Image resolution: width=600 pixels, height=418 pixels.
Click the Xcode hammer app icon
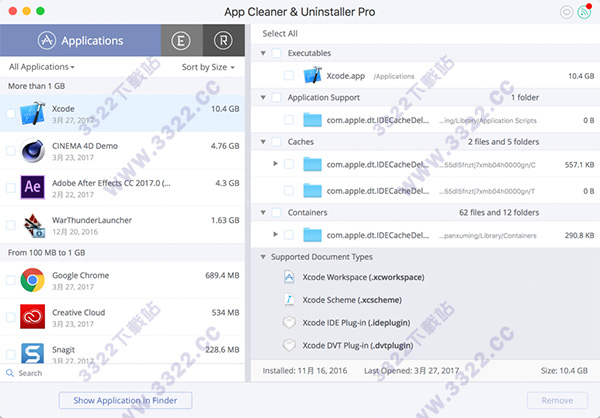(x=33, y=113)
